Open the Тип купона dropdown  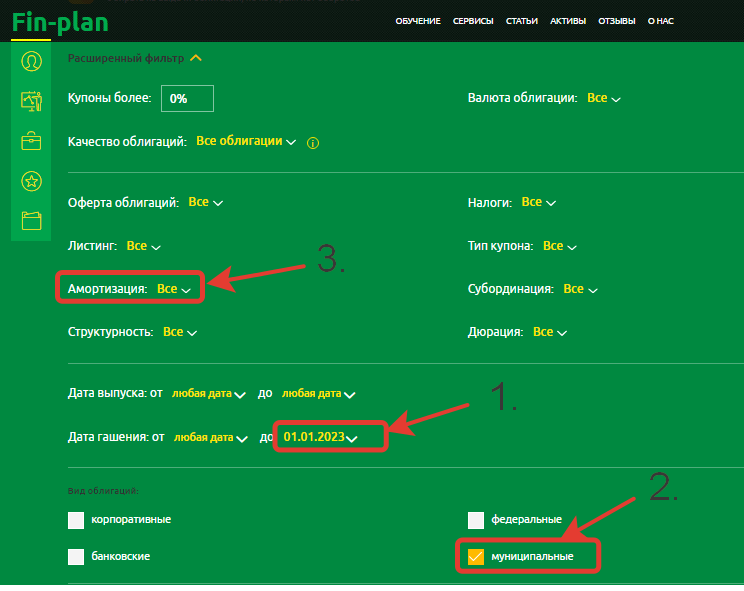pyautogui.click(x=559, y=245)
